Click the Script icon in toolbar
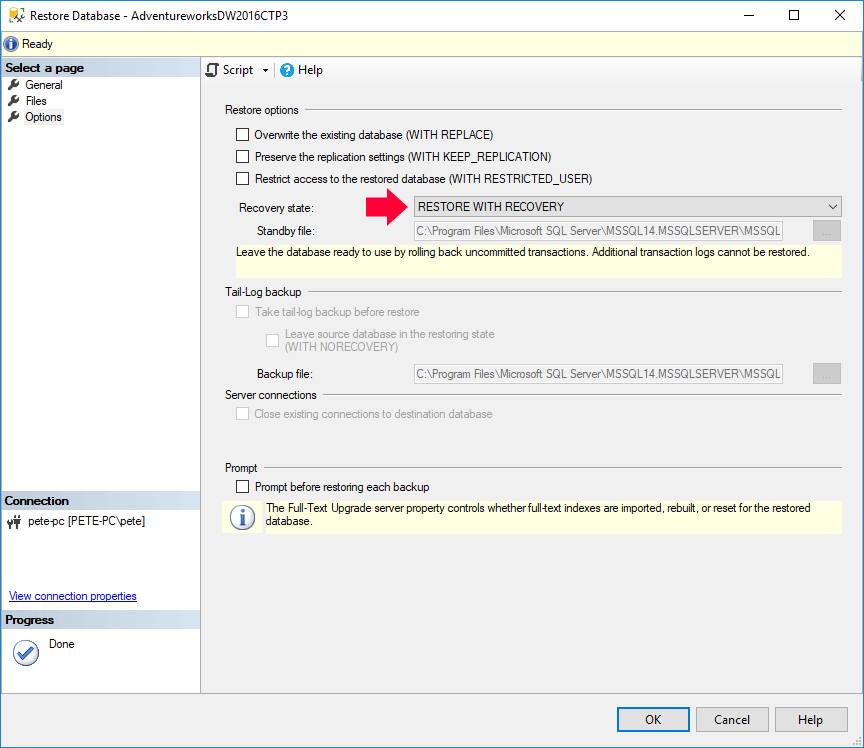Image resolution: width=864 pixels, height=748 pixels. (x=212, y=70)
